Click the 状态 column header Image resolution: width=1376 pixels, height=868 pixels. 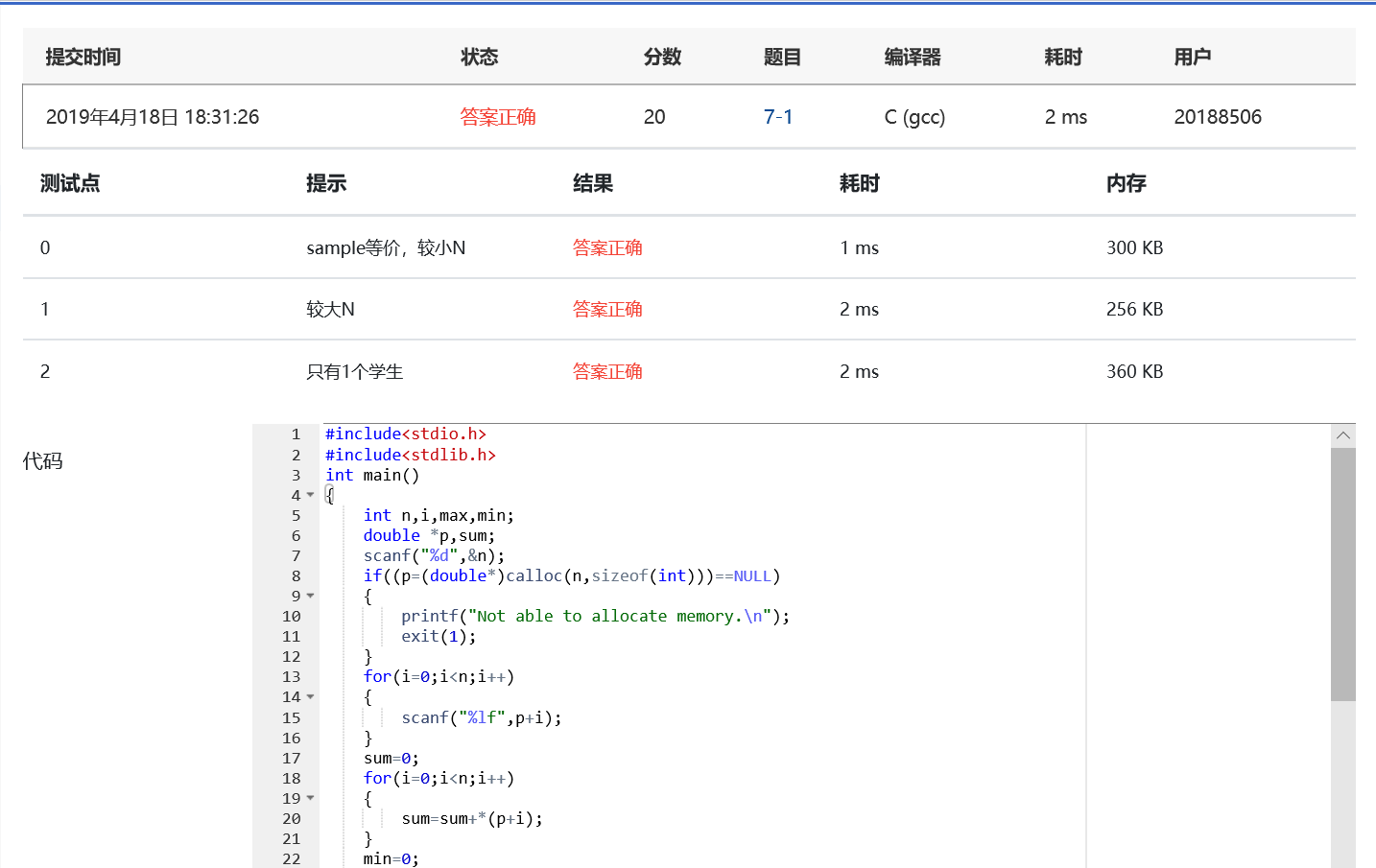point(479,57)
